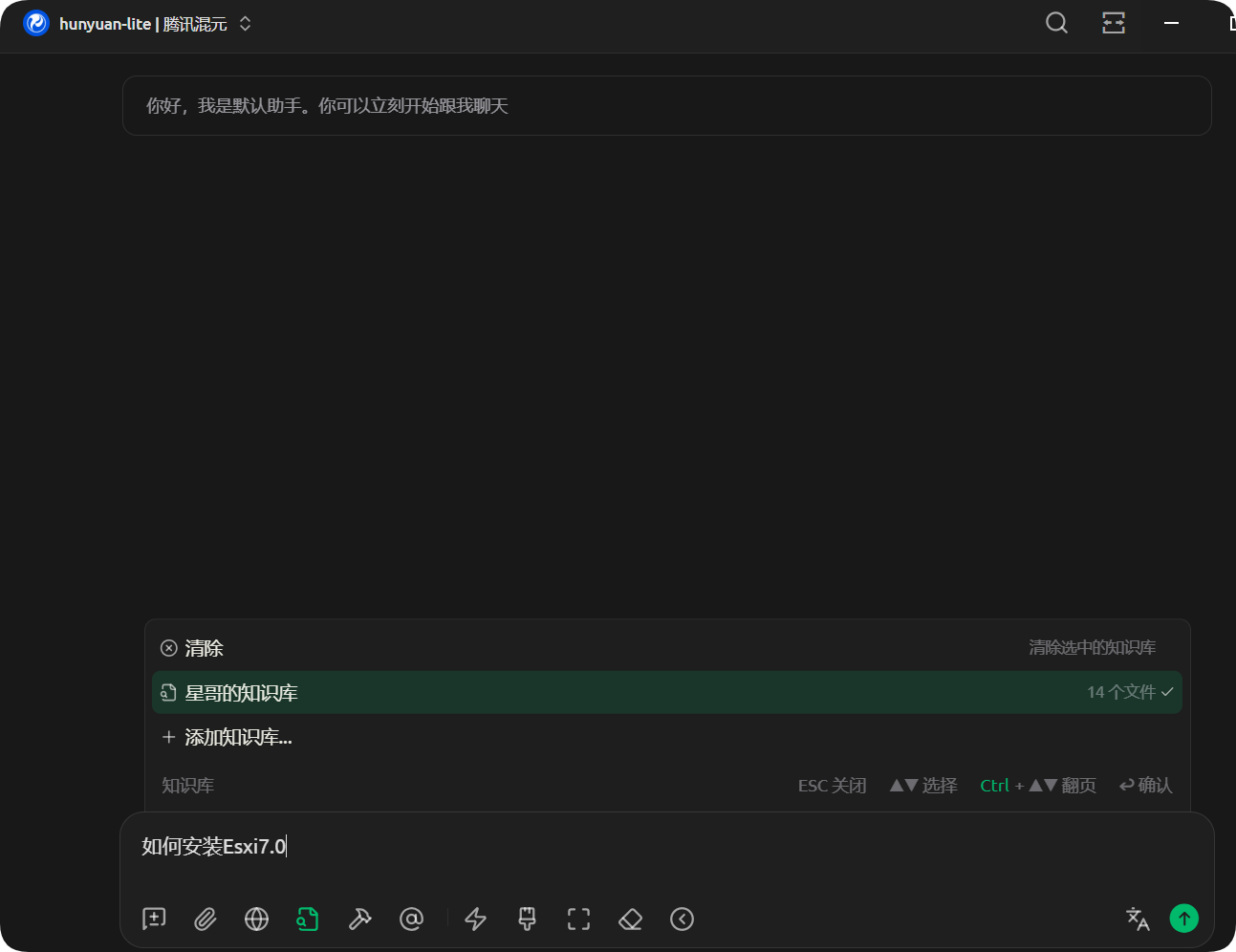
Task: Open MCP tools hammer icon
Action: click(359, 919)
